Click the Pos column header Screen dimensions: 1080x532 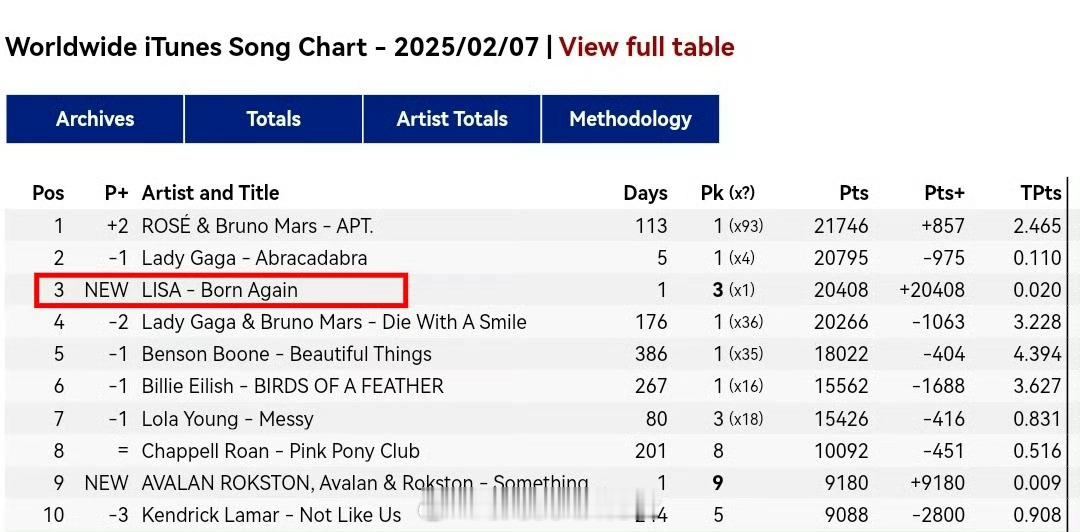pos(48,193)
